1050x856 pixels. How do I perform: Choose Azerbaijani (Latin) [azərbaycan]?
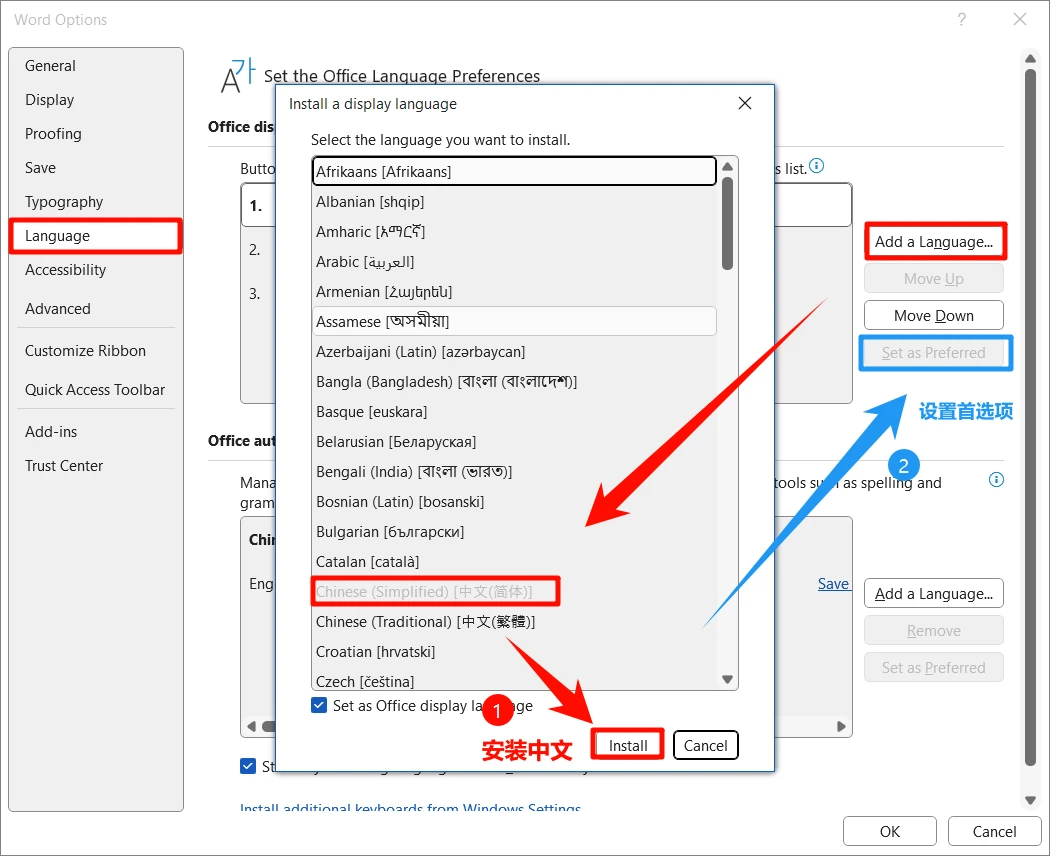tap(514, 352)
